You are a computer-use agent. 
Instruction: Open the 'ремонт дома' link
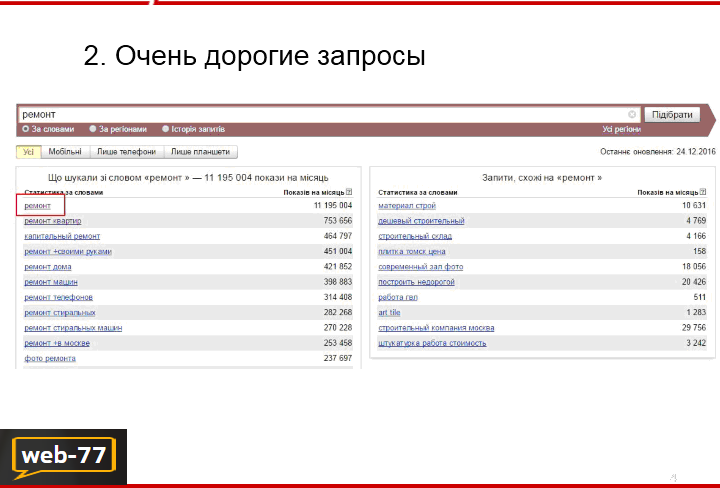[x=48, y=267]
